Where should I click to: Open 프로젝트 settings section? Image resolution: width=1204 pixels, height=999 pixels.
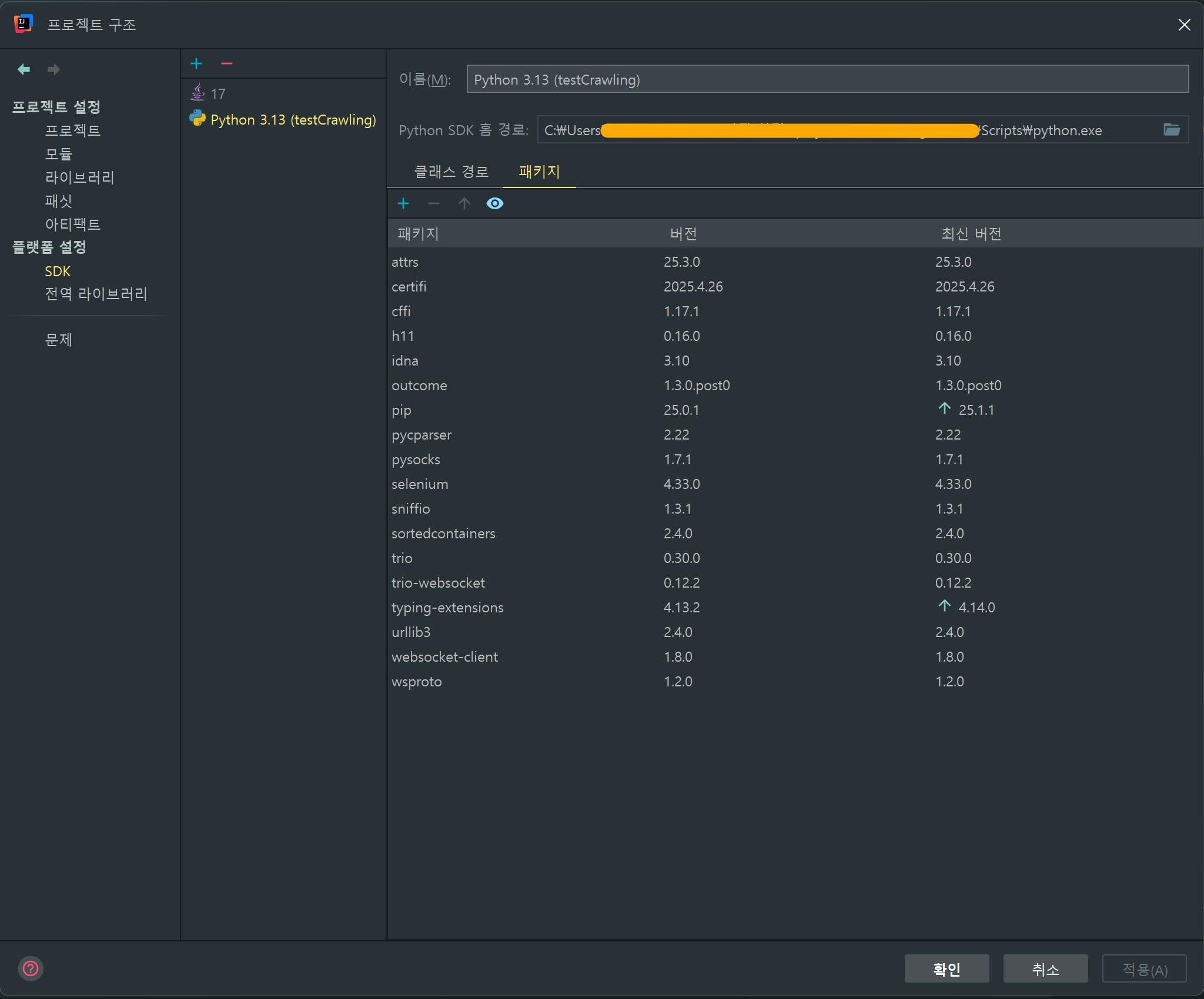73,130
